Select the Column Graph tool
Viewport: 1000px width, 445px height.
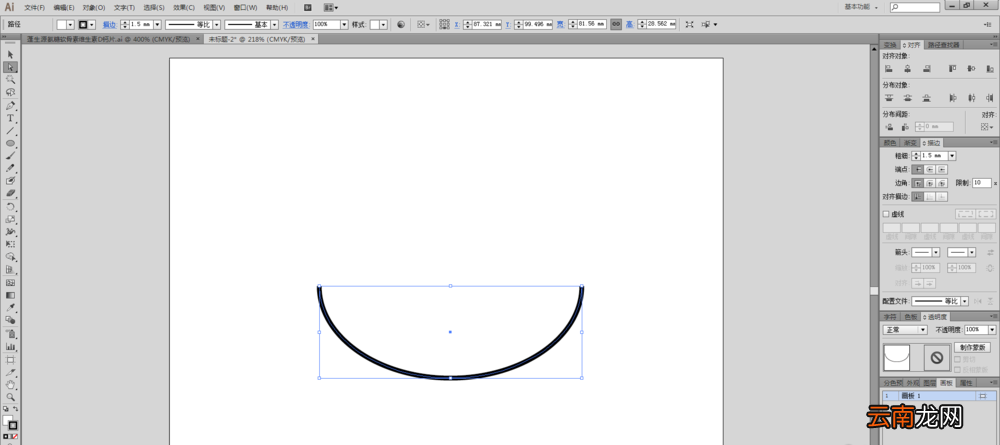10,347
